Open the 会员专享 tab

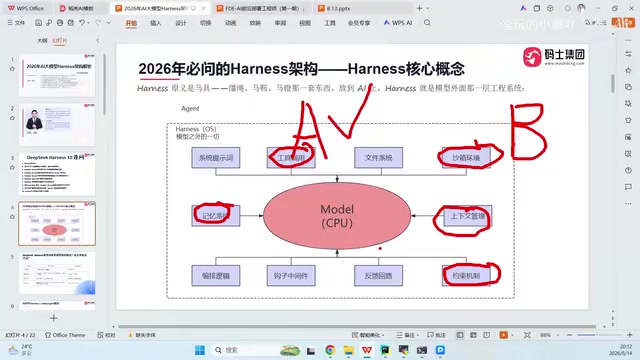coord(359,23)
